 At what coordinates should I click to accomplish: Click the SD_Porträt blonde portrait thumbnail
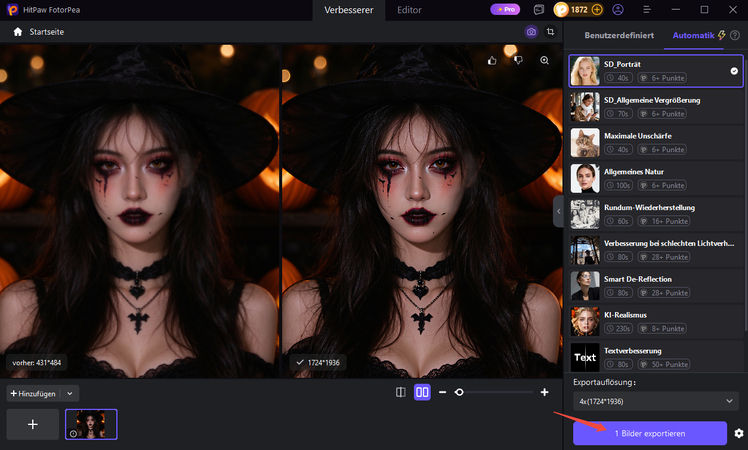click(585, 71)
